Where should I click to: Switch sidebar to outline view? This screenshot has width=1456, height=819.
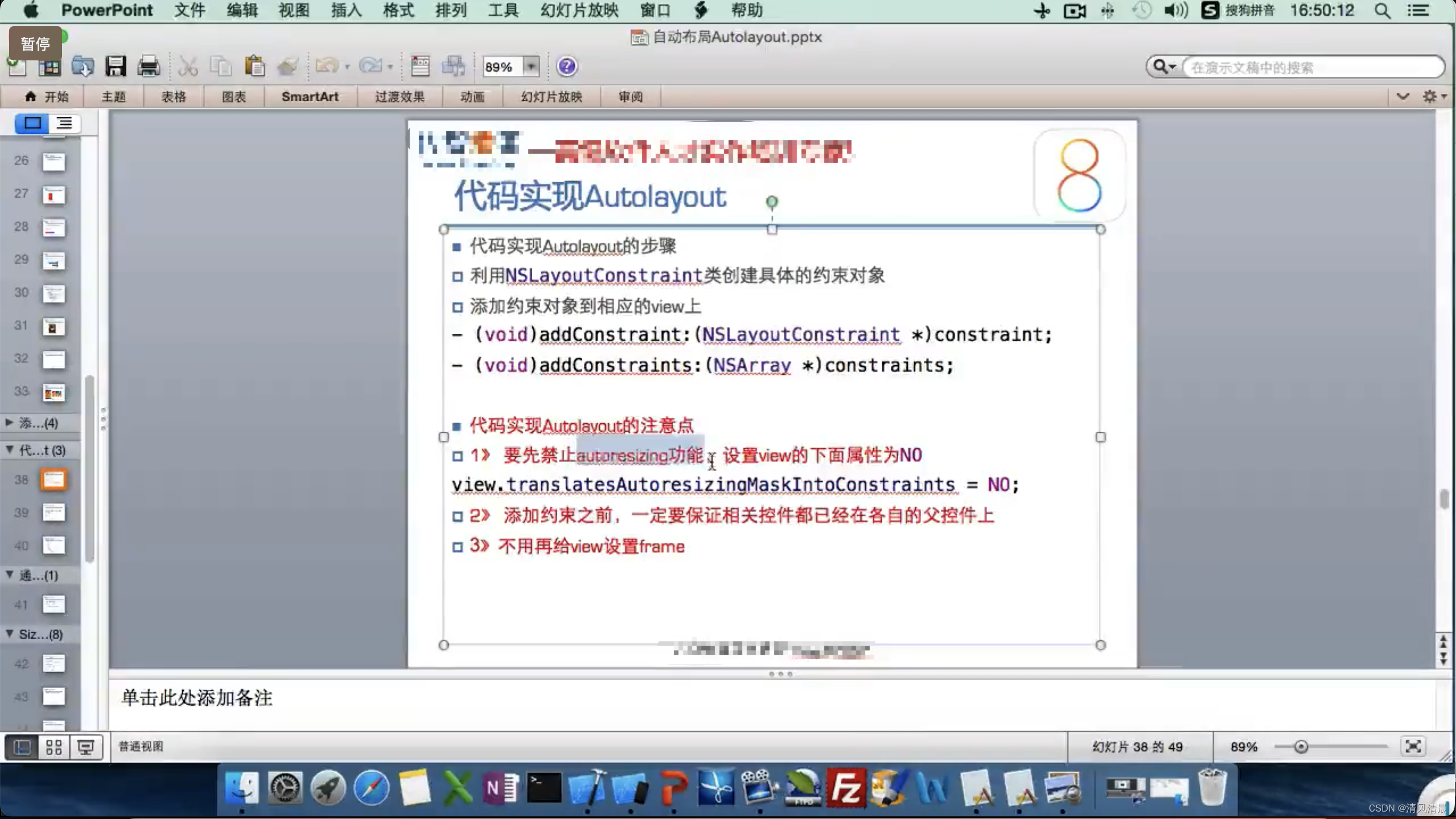tap(64, 123)
